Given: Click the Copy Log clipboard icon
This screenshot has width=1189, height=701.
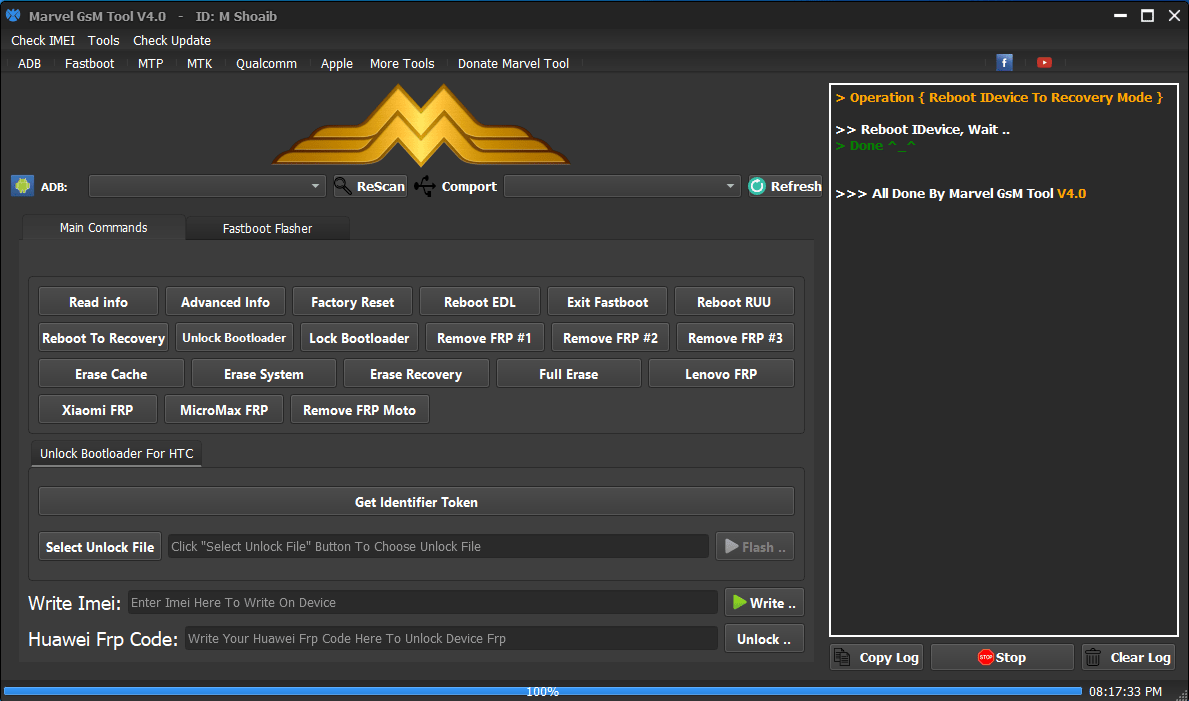Looking at the screenshot, I should coord(843,657).
